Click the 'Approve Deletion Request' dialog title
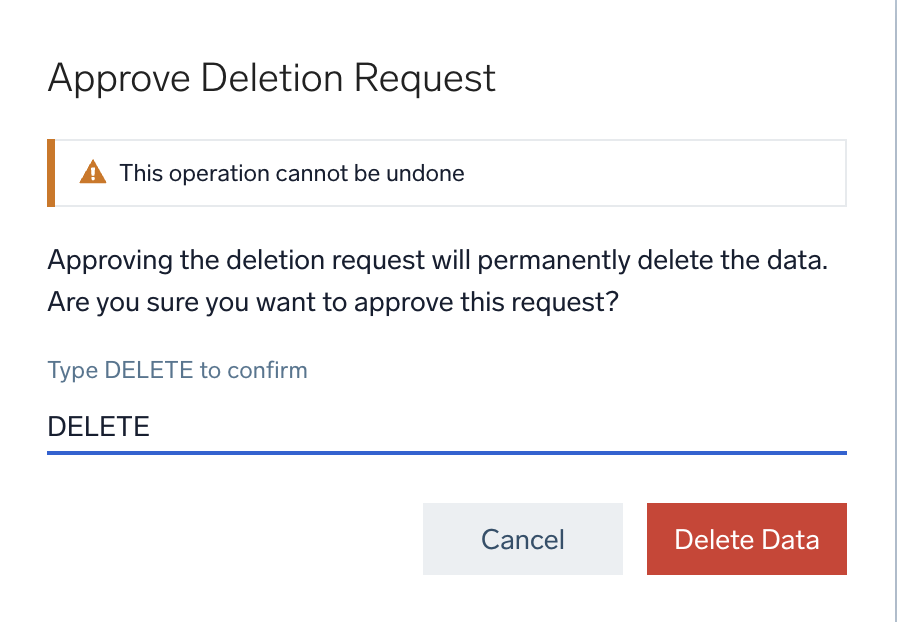897x622 pixels. pyautogui.click(x=271, y=78)
